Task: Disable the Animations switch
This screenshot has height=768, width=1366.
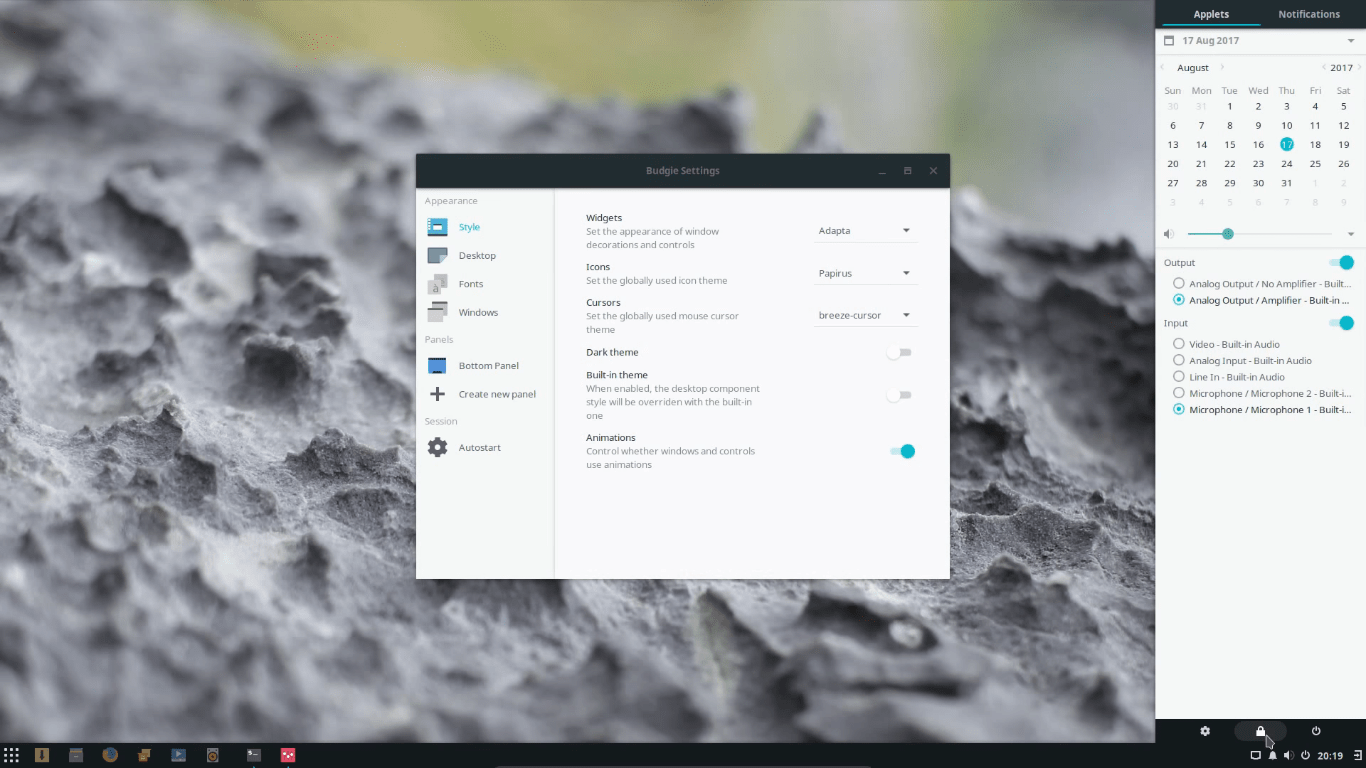Action: coord(902,451)
